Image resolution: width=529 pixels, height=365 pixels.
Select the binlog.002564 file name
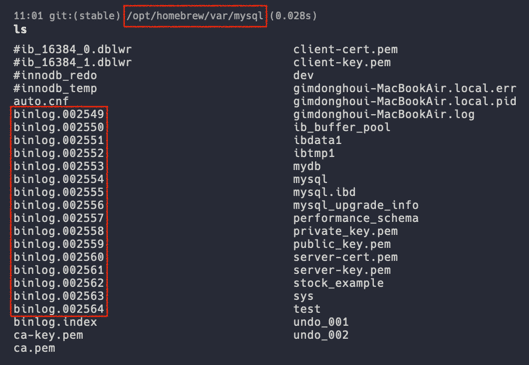(x=59, y=309)
